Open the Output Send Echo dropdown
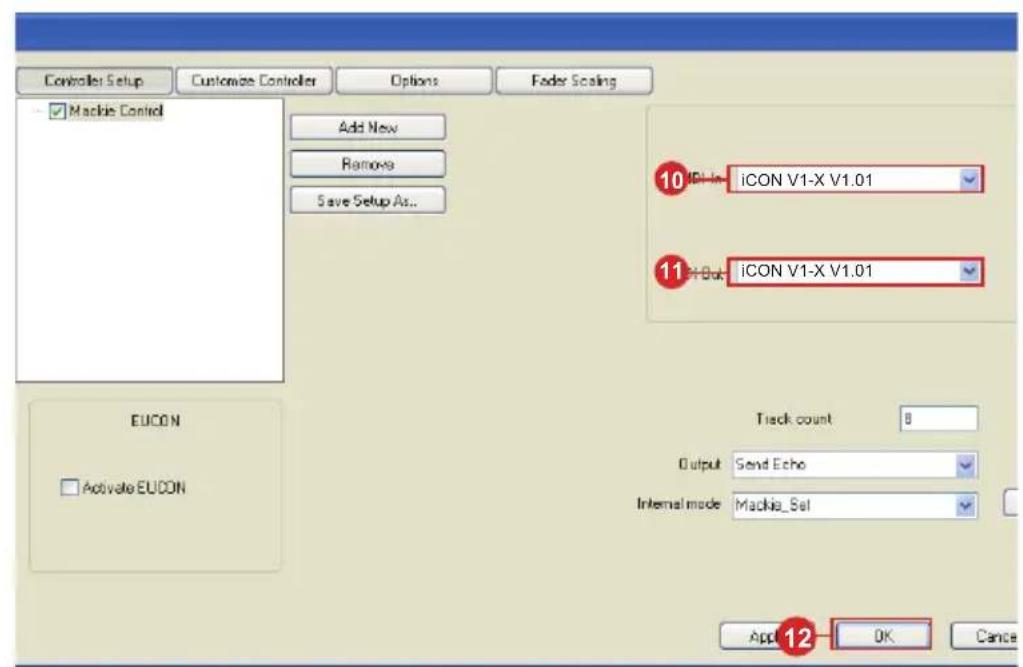Screen dimensions: 1023x667 click(854, 465)
